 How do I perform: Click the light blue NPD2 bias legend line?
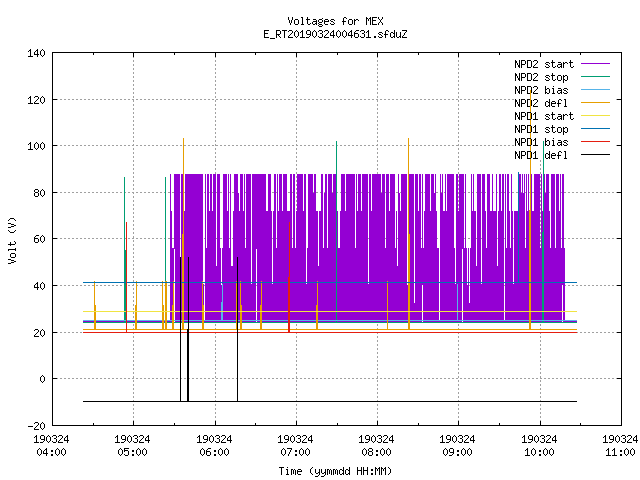tap(595, 90)
